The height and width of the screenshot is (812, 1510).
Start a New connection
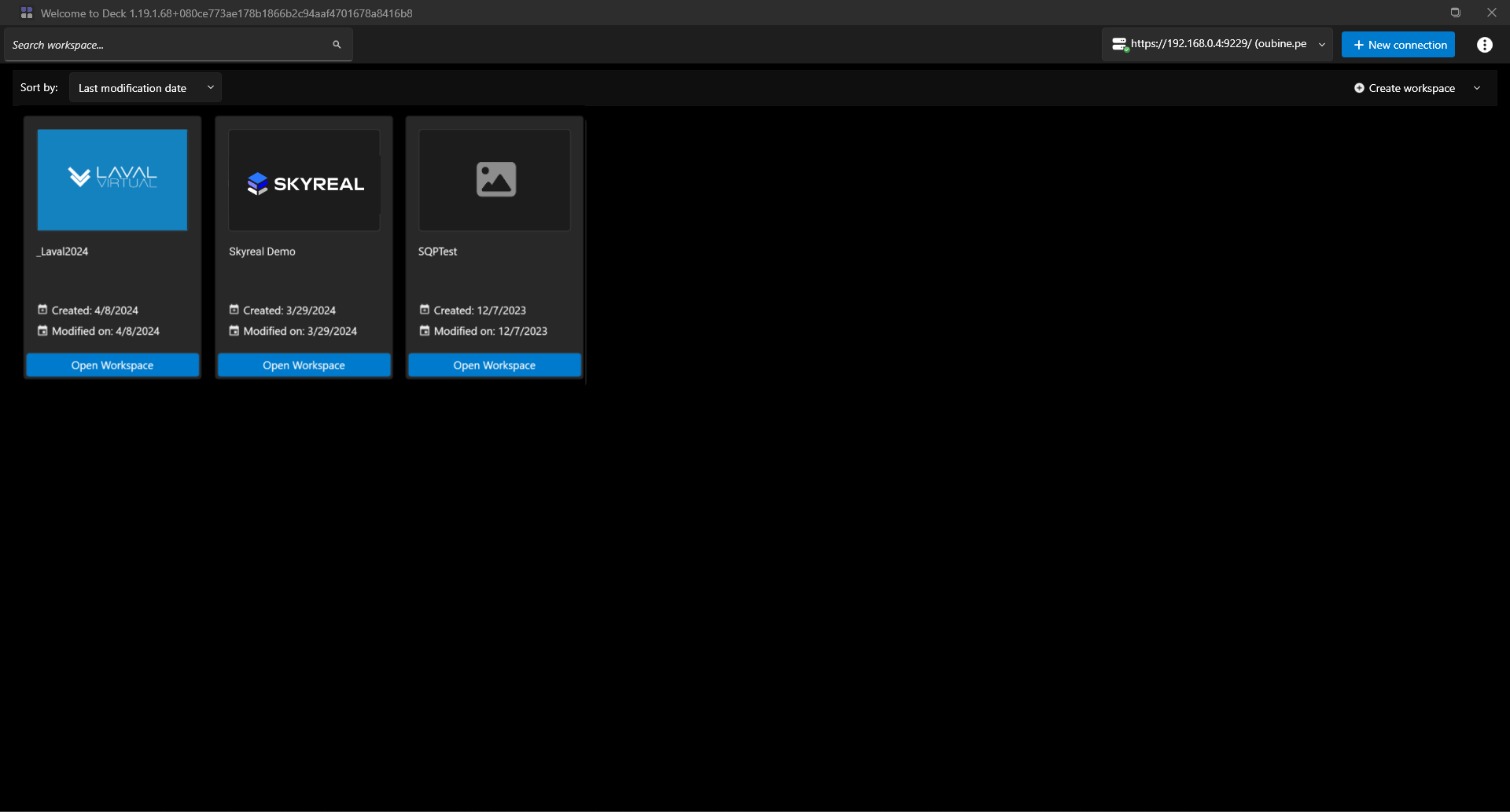(1398, 45)
